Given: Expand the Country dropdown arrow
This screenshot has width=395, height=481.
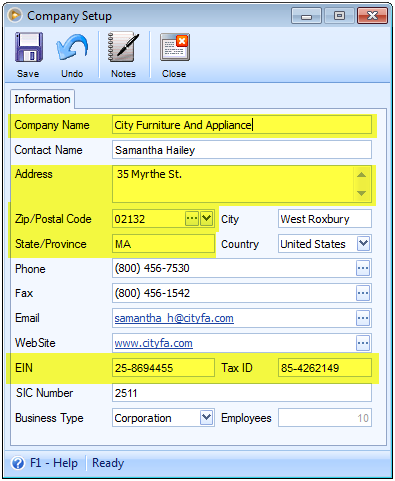Looking at the screenshot, I should tap(363, 243).
